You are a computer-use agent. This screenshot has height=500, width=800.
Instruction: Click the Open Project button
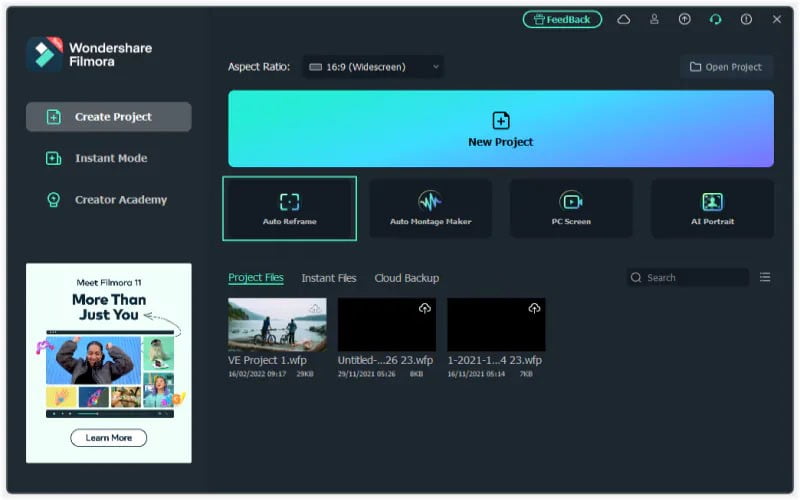coord(726,67)
